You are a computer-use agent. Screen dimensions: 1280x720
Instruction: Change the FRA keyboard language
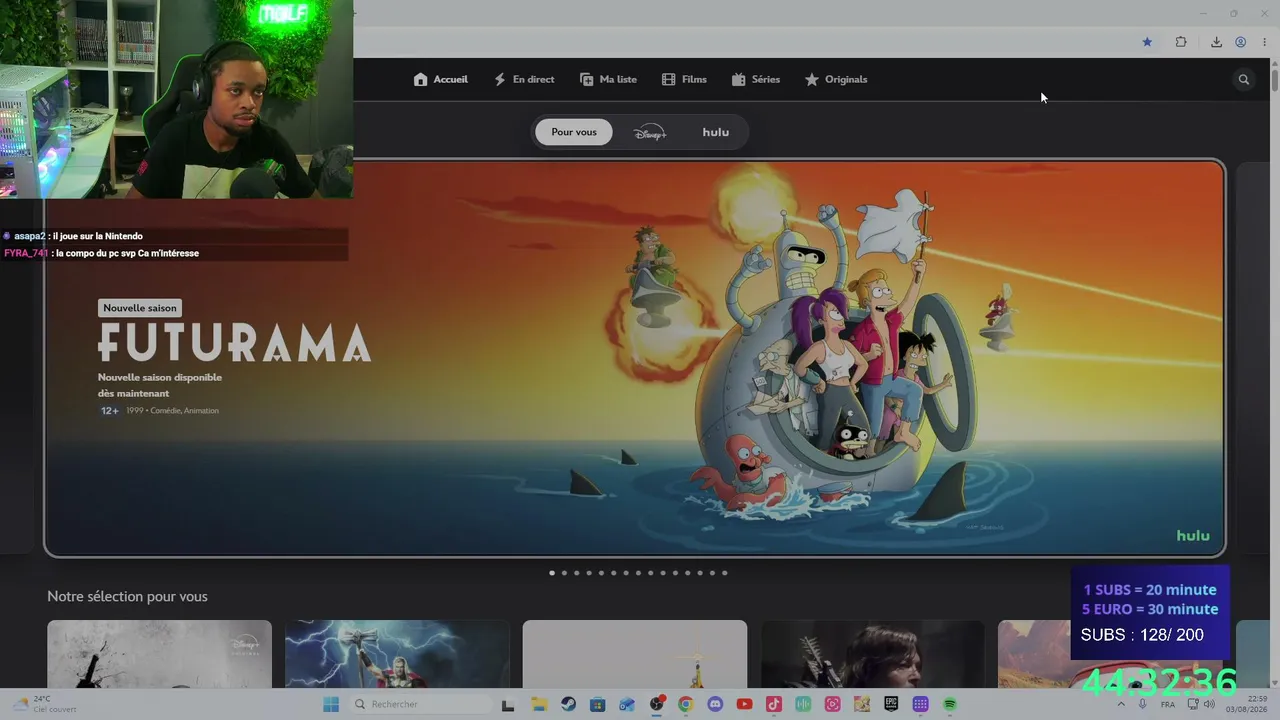click(x=1168, y=705)
